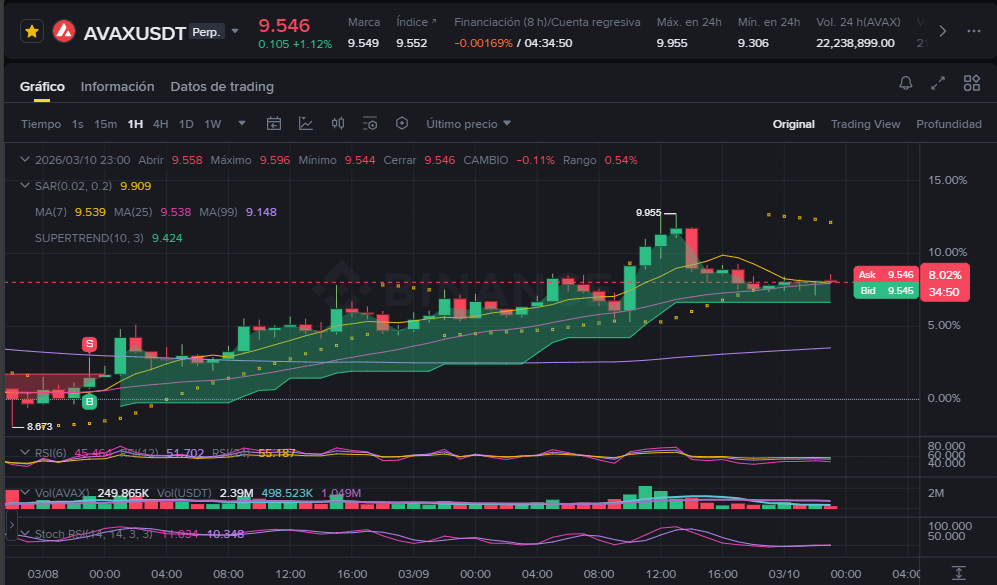Collapse the candle OHLC info row chevron
997x585 pixels.
(x=25, y=160)
